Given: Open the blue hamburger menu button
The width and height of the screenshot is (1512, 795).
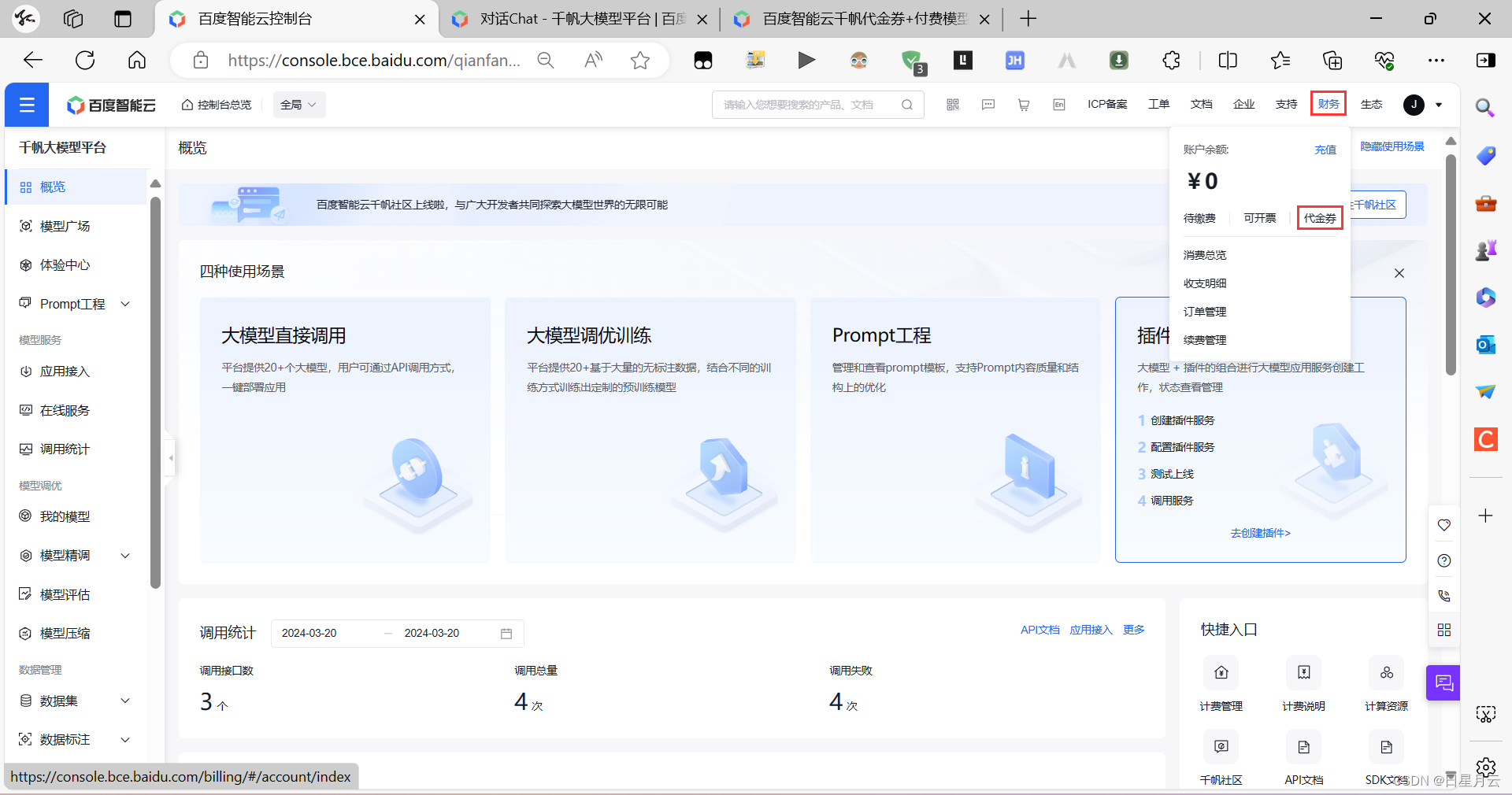Looking at the screenshot, I should [27, 105].
